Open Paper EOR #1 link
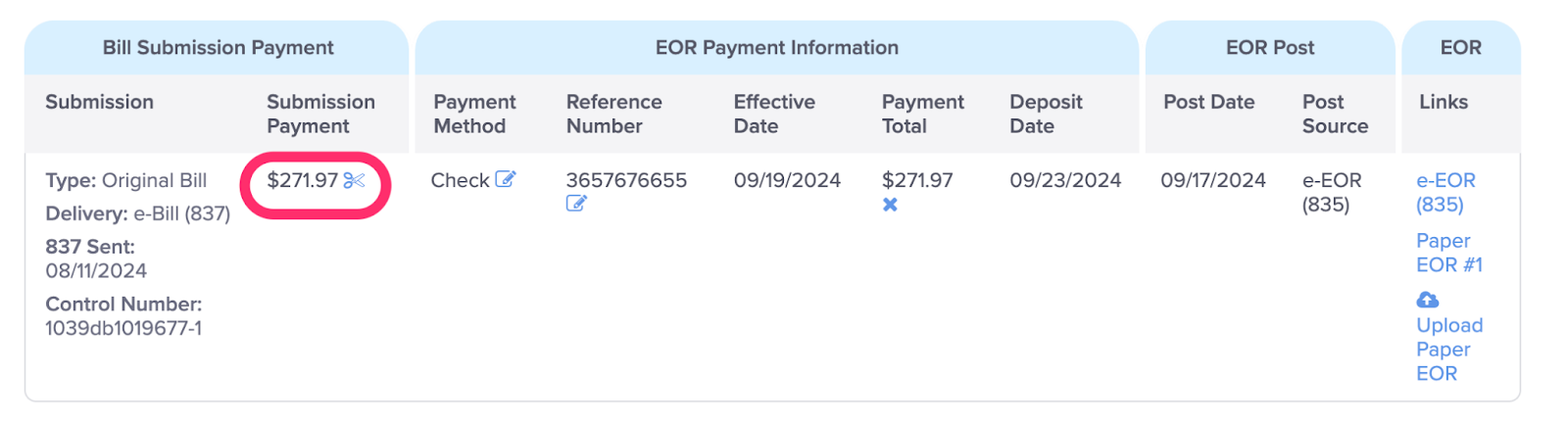Viewport: 1568px width, 421px height. click(x=1449, y=253)
